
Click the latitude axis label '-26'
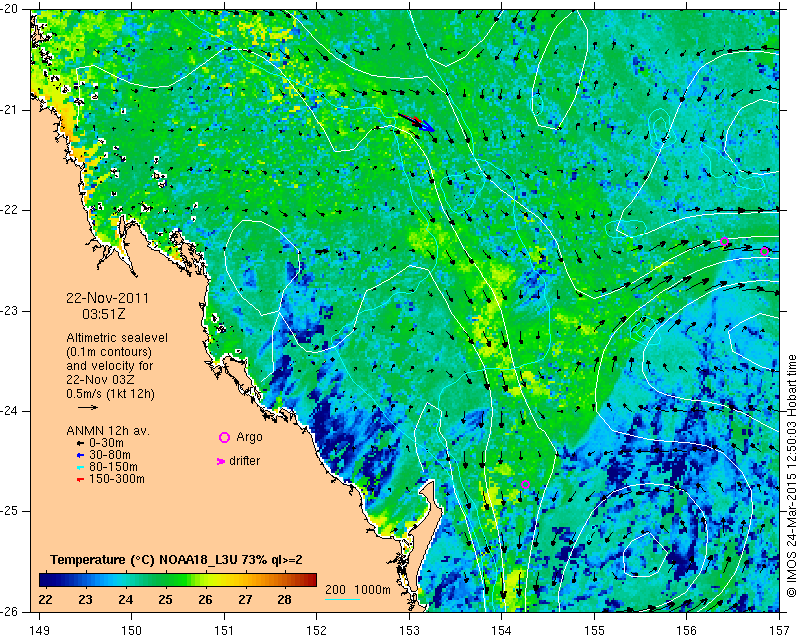[9, 611]
